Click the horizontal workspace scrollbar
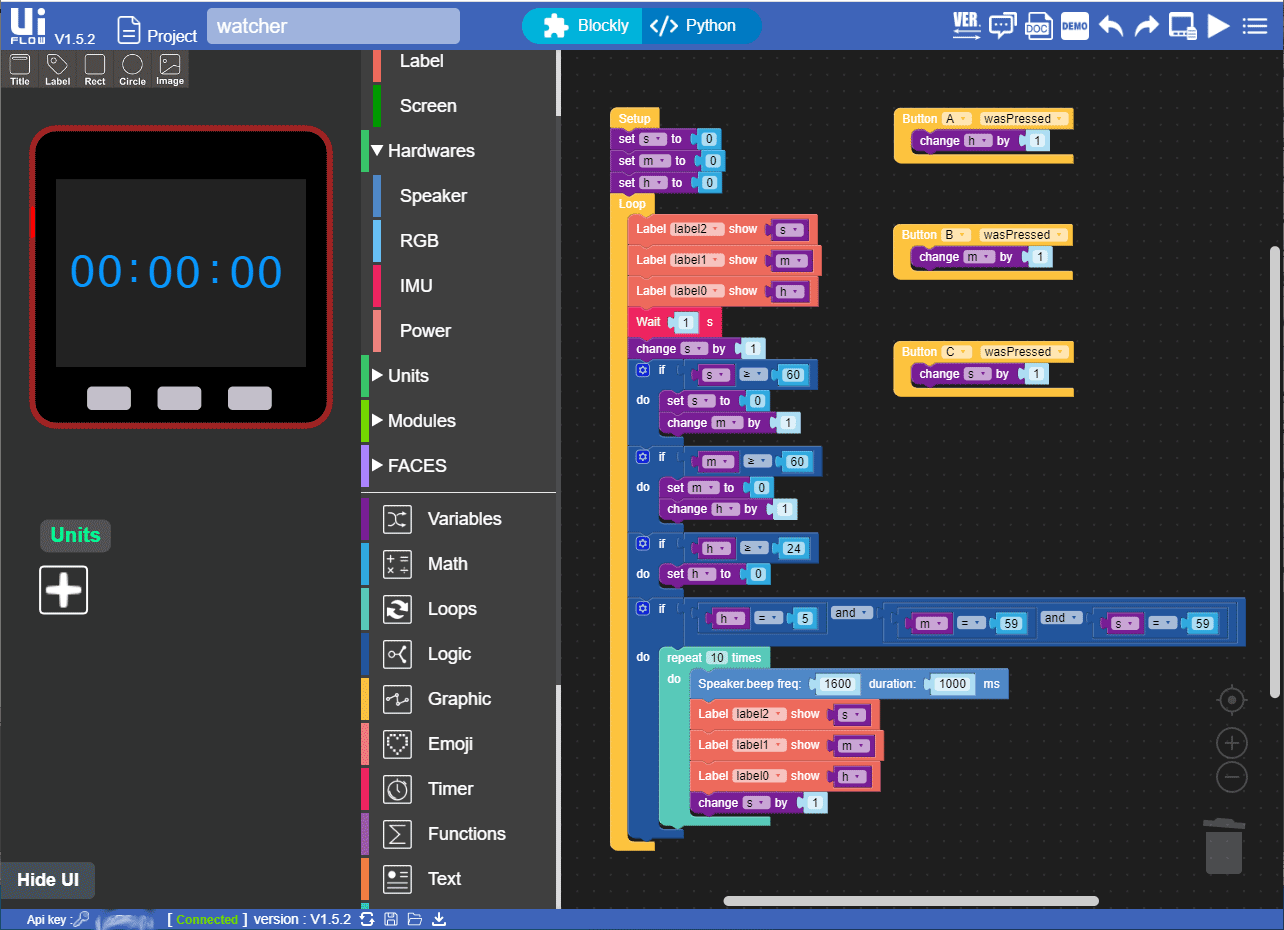The width and height of the screenshot is (1284, 930). coord(910,901)
